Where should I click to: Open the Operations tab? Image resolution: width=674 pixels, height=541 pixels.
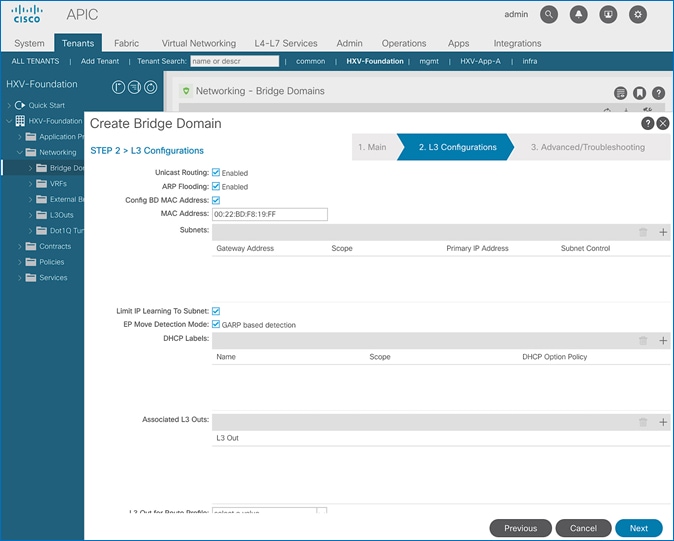(x=404, y=43)
